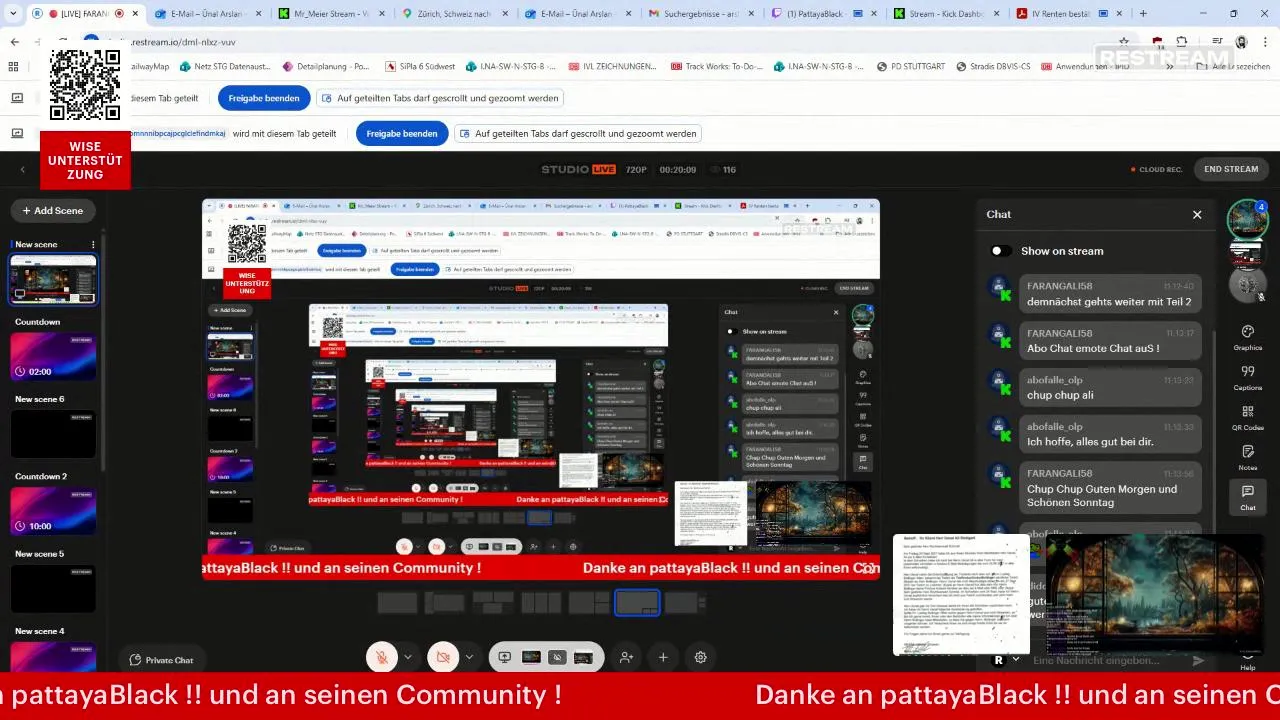Click the studio back arrow beside Add Scene
Screen dimensions: 1280x720
(x=22, y=170)
